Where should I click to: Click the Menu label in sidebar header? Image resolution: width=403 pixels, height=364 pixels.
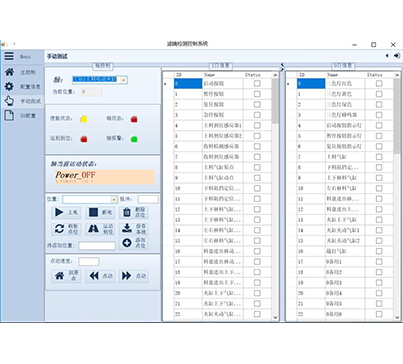coord(25,57)
